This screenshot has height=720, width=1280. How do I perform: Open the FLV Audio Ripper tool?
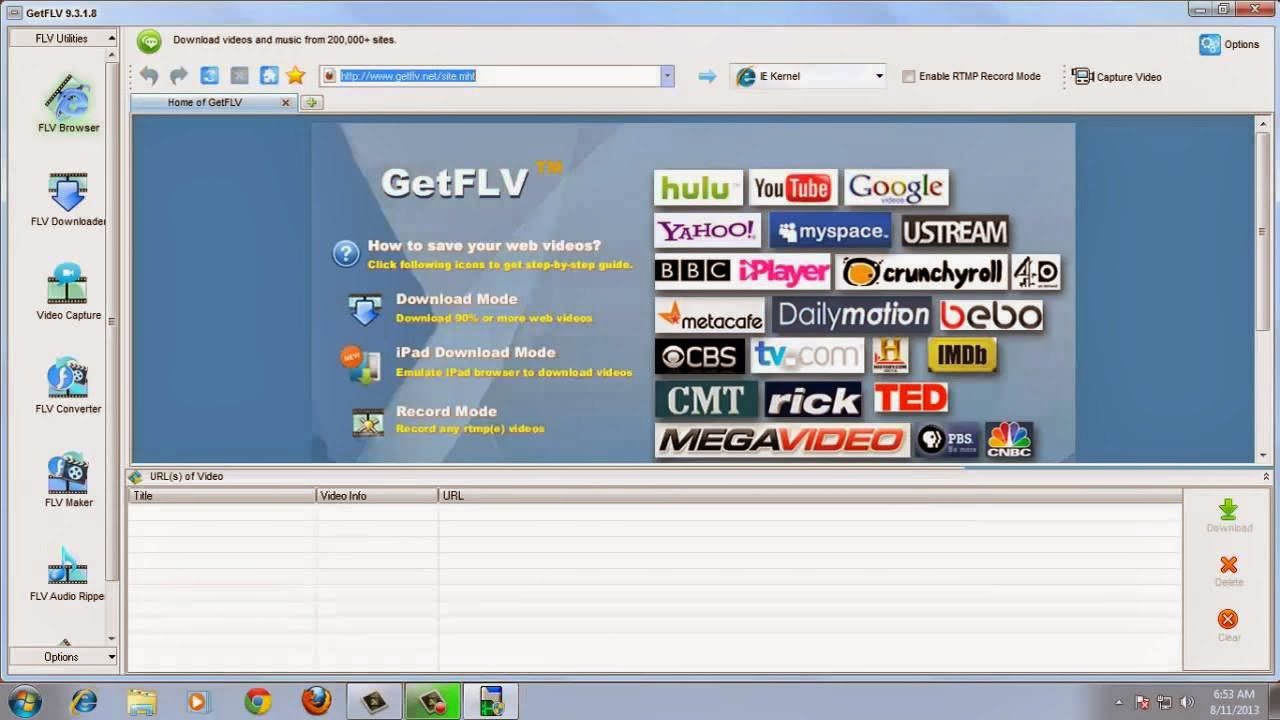coord(67,574)
